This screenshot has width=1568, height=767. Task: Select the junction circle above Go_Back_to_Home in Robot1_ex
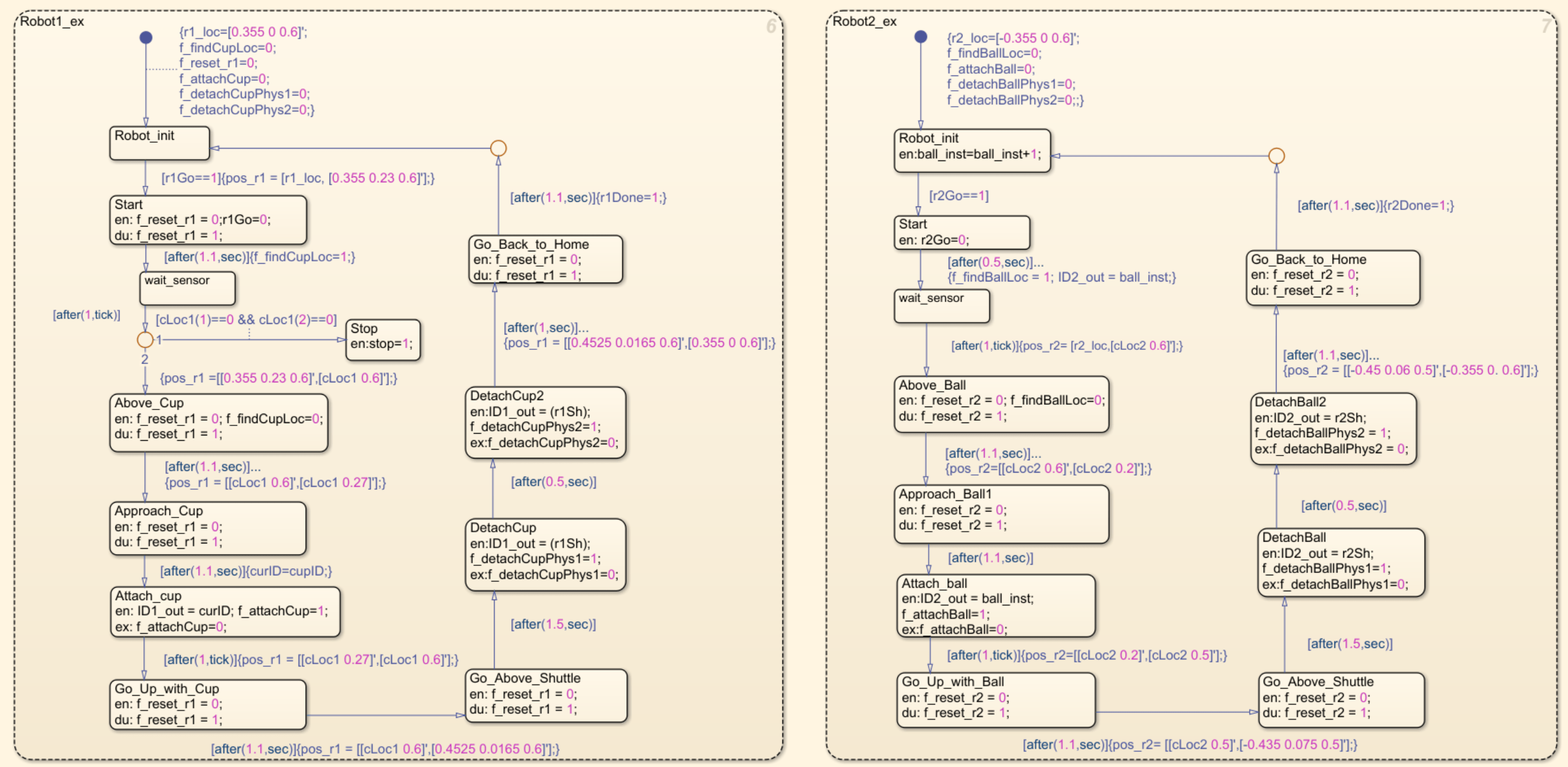click(x=498, y=148)
